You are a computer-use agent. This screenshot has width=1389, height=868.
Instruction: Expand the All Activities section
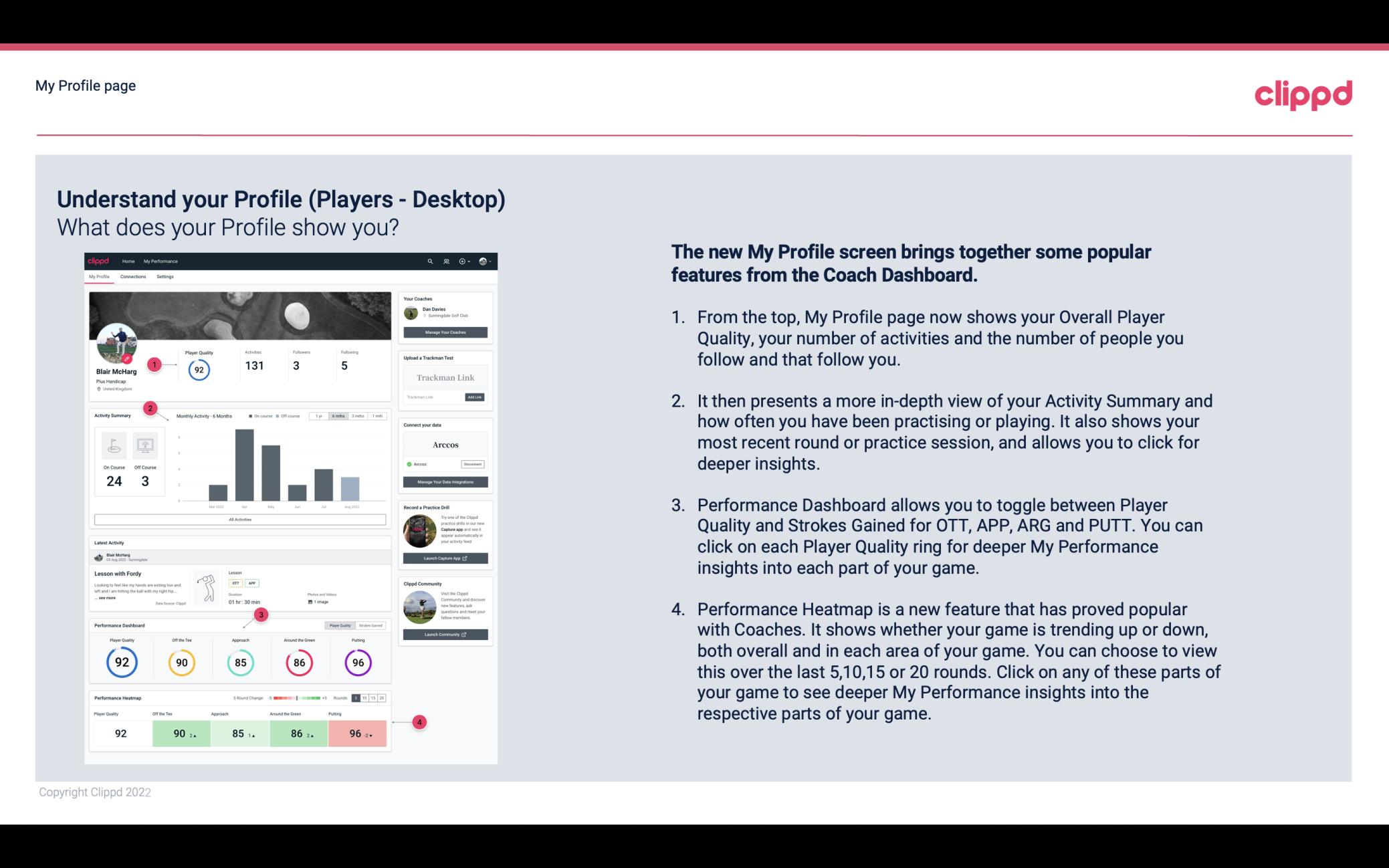[x=240, y=520]
